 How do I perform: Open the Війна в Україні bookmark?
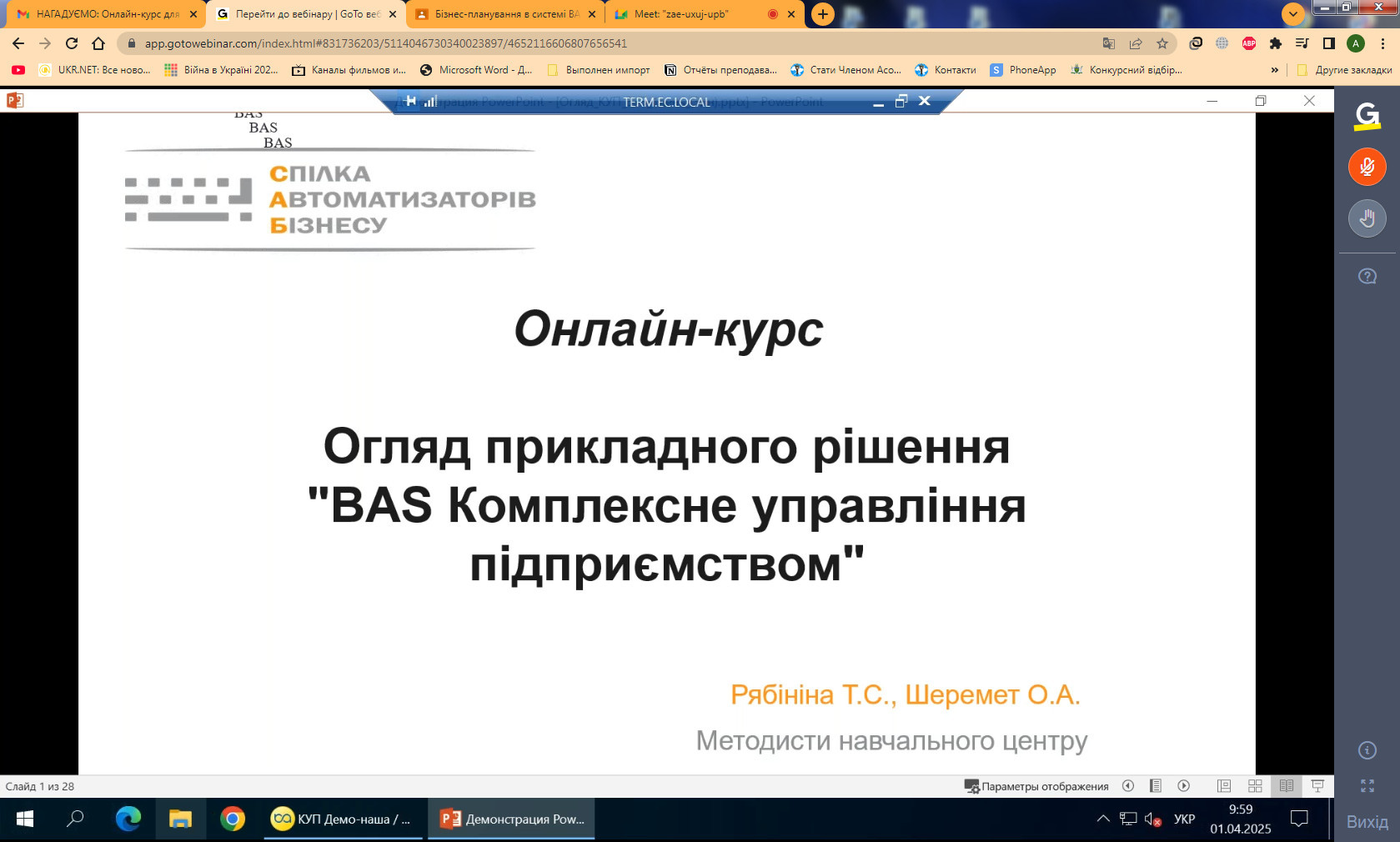221,70
